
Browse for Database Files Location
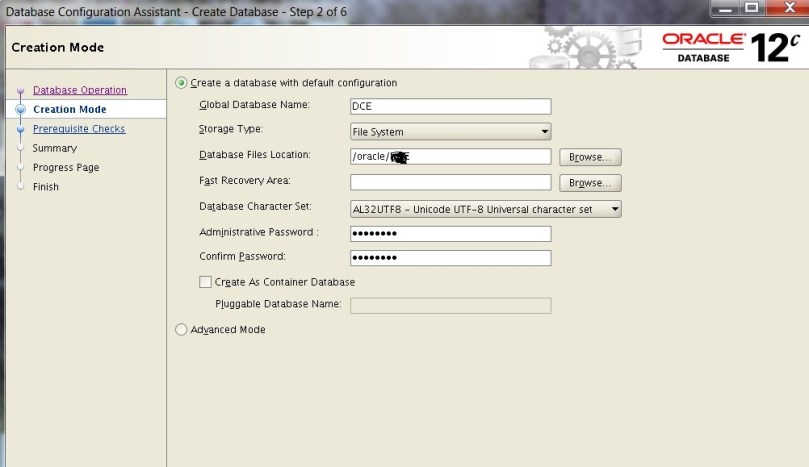point(590,157)
